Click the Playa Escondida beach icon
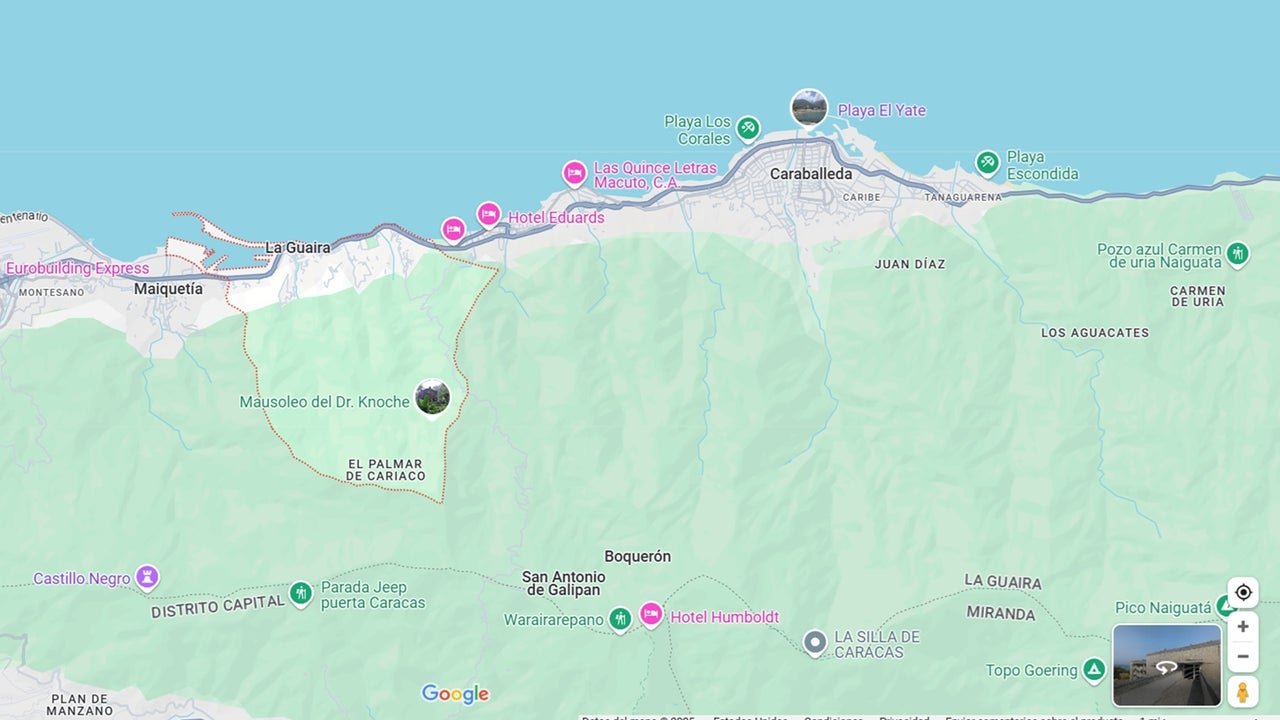This screenshot has height=720, width=1280. [987, 163]
